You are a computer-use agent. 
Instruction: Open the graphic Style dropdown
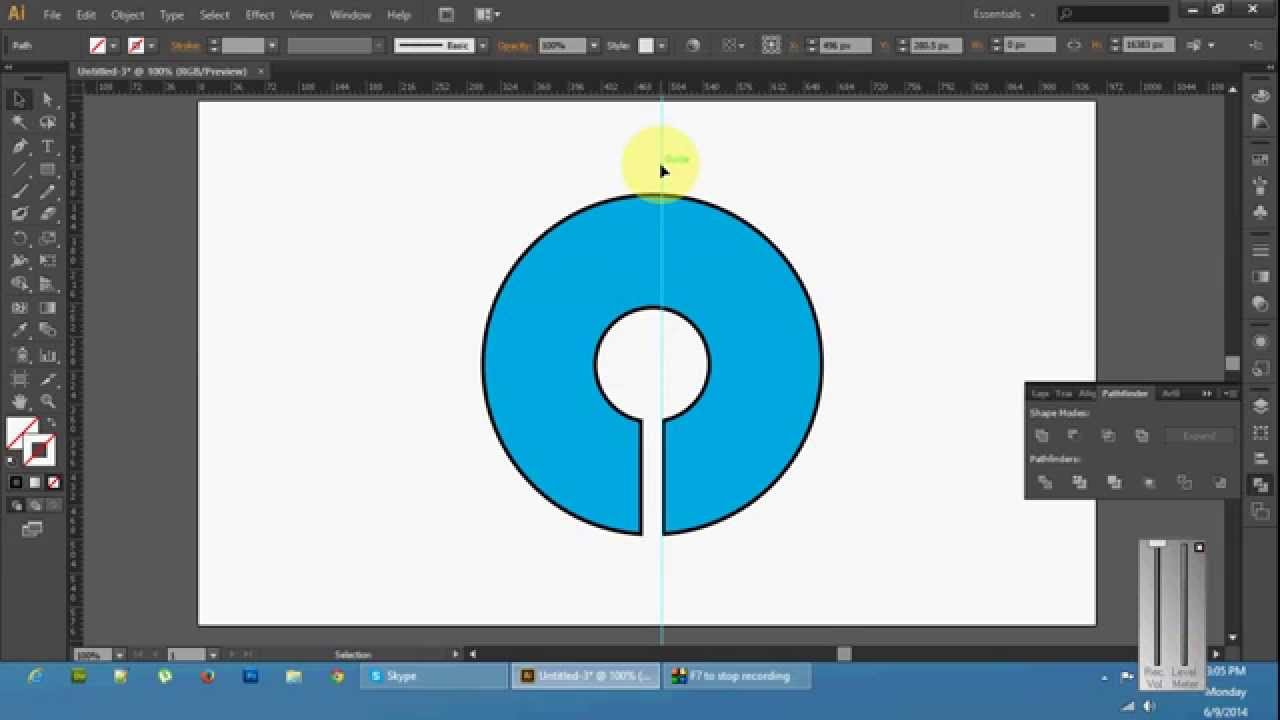(x=662, y=46)
